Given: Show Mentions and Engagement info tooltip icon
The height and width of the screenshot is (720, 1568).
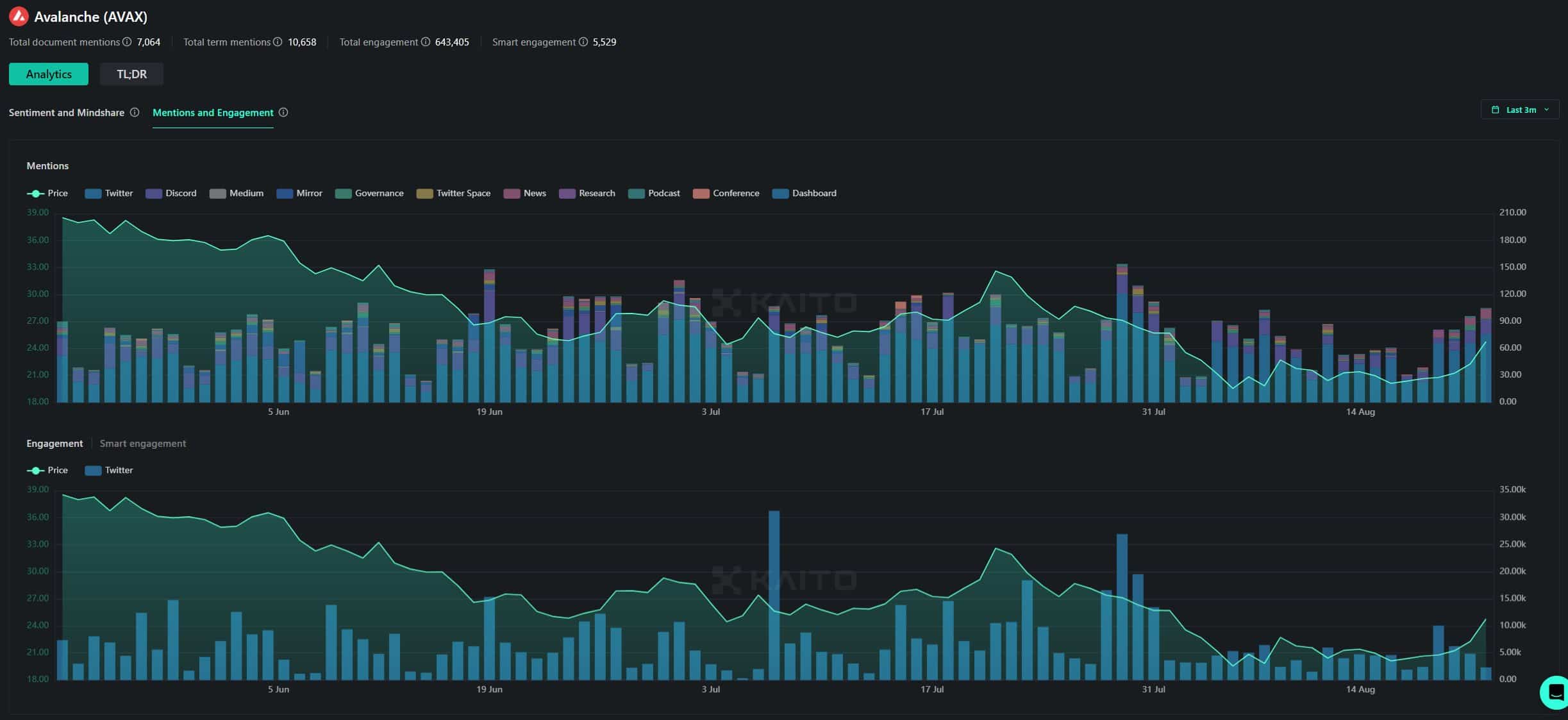Looking at the screenshot, I should tap(283, 112).
